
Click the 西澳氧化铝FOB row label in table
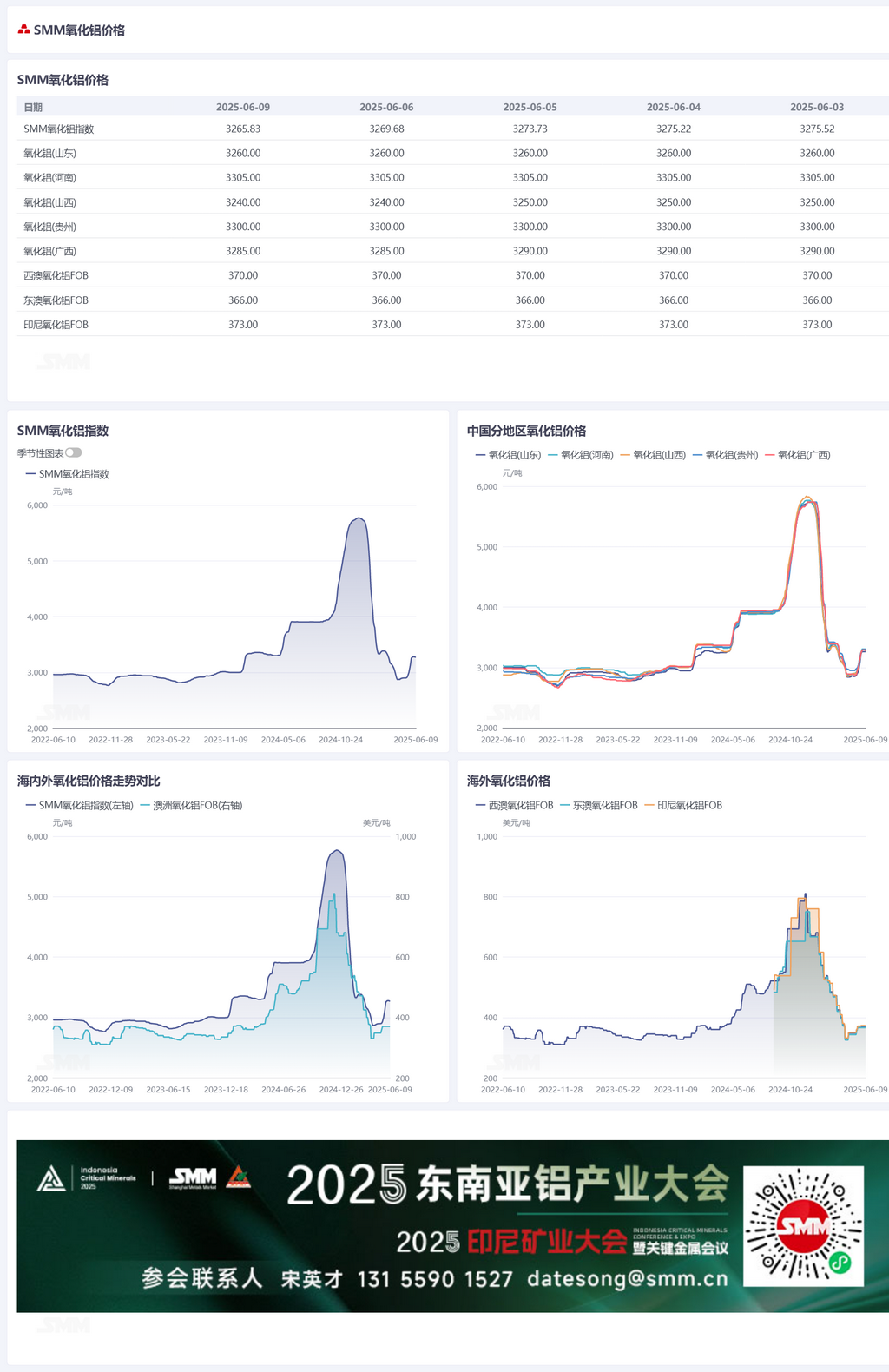point(56,275)
